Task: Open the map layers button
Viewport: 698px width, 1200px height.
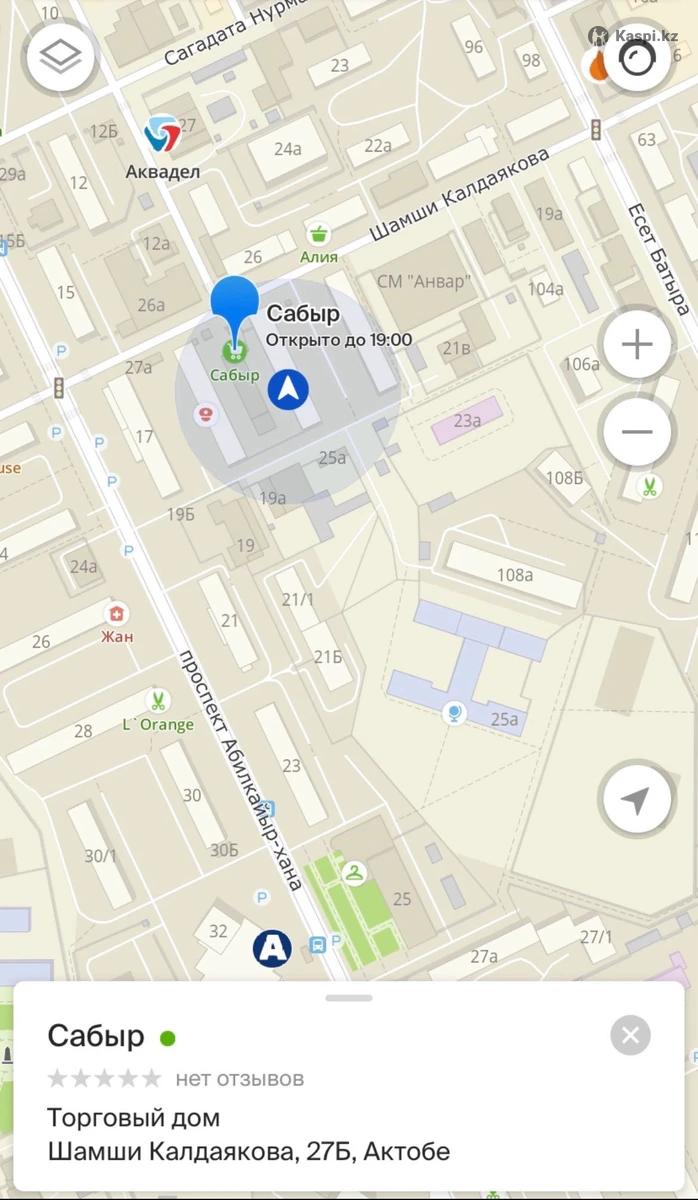Action: [61, 57]
